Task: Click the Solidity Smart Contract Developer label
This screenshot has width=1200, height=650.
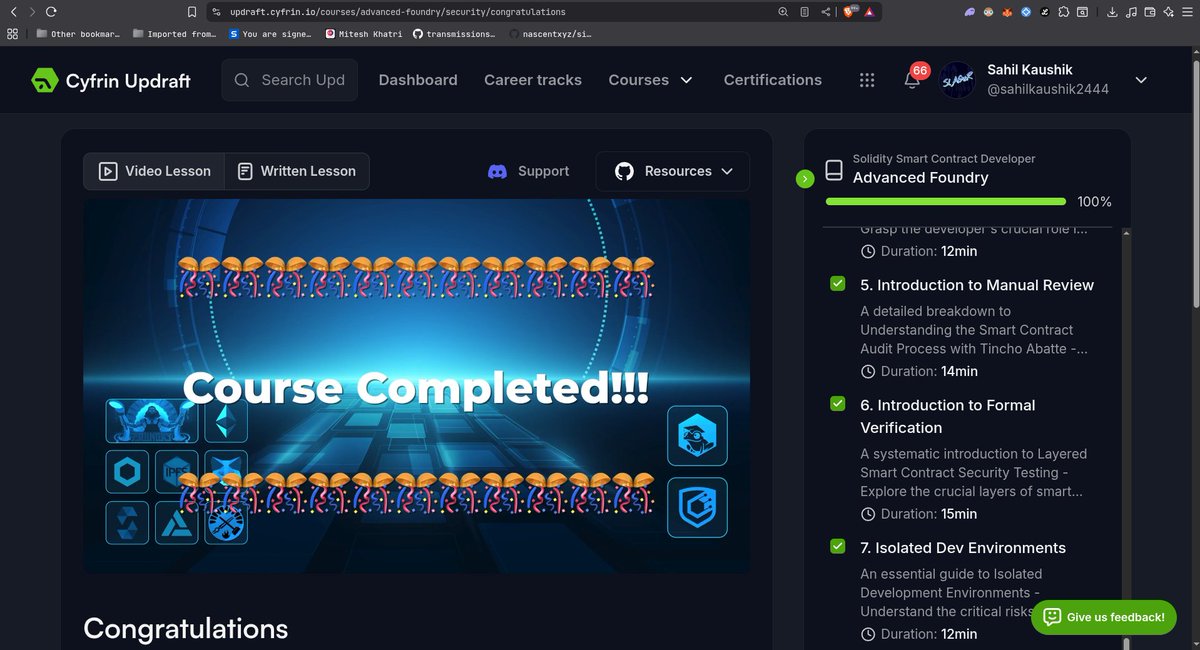Action: click(x=944, y=159)
